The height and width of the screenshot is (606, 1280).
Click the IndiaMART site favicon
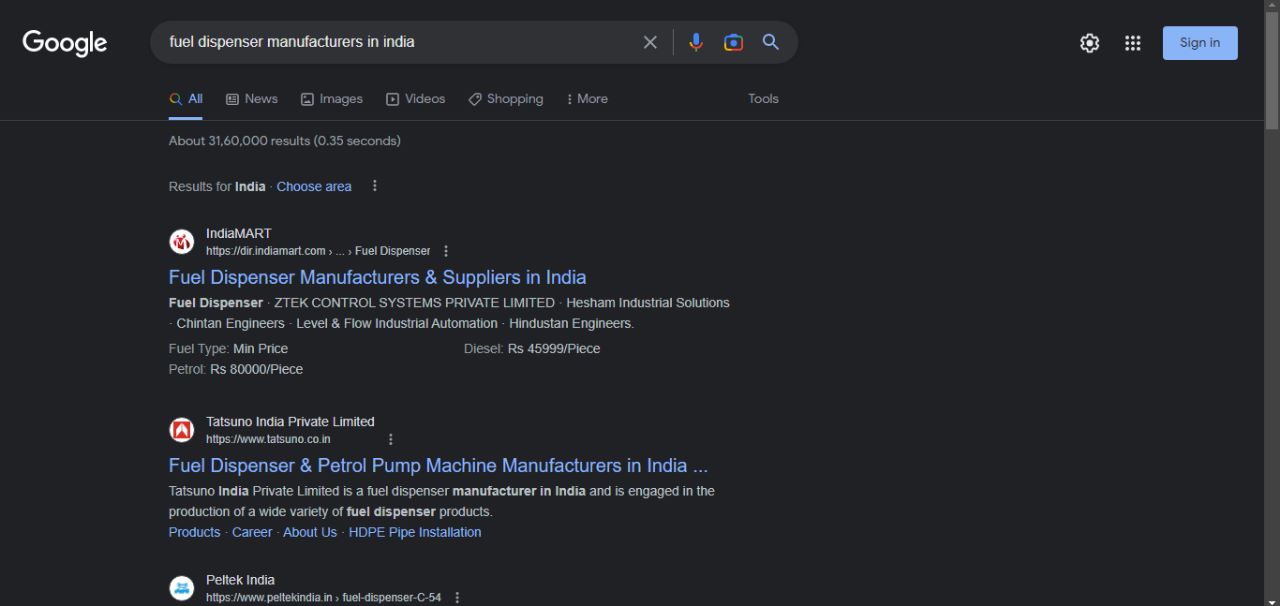pos(182,242)
